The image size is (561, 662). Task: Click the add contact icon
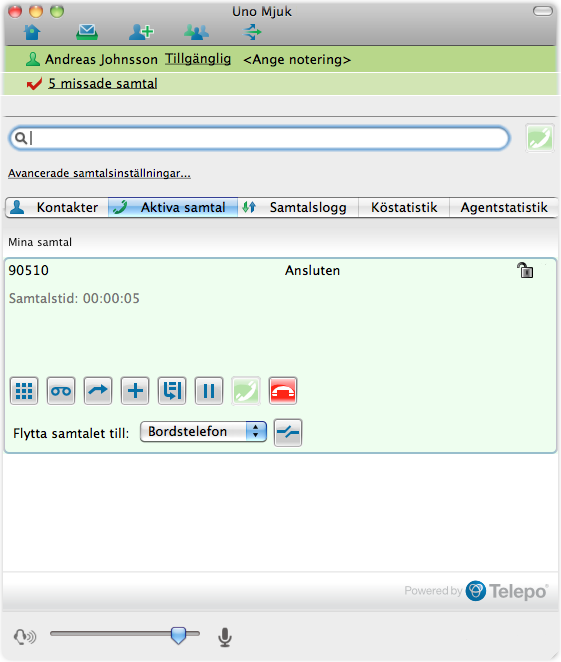141,32
